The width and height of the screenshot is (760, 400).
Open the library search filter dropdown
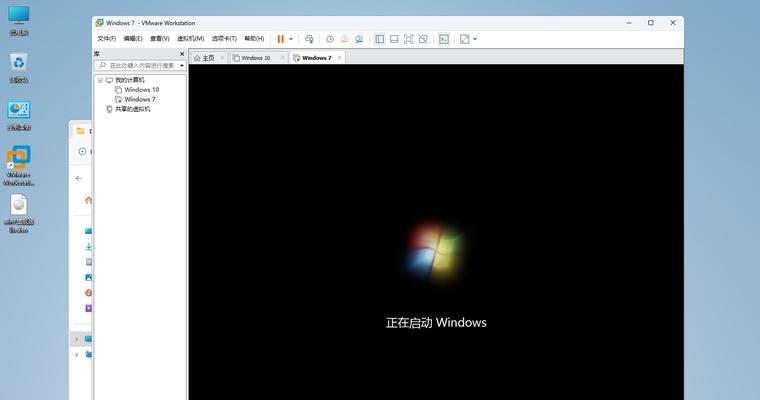tap(182, 65)
